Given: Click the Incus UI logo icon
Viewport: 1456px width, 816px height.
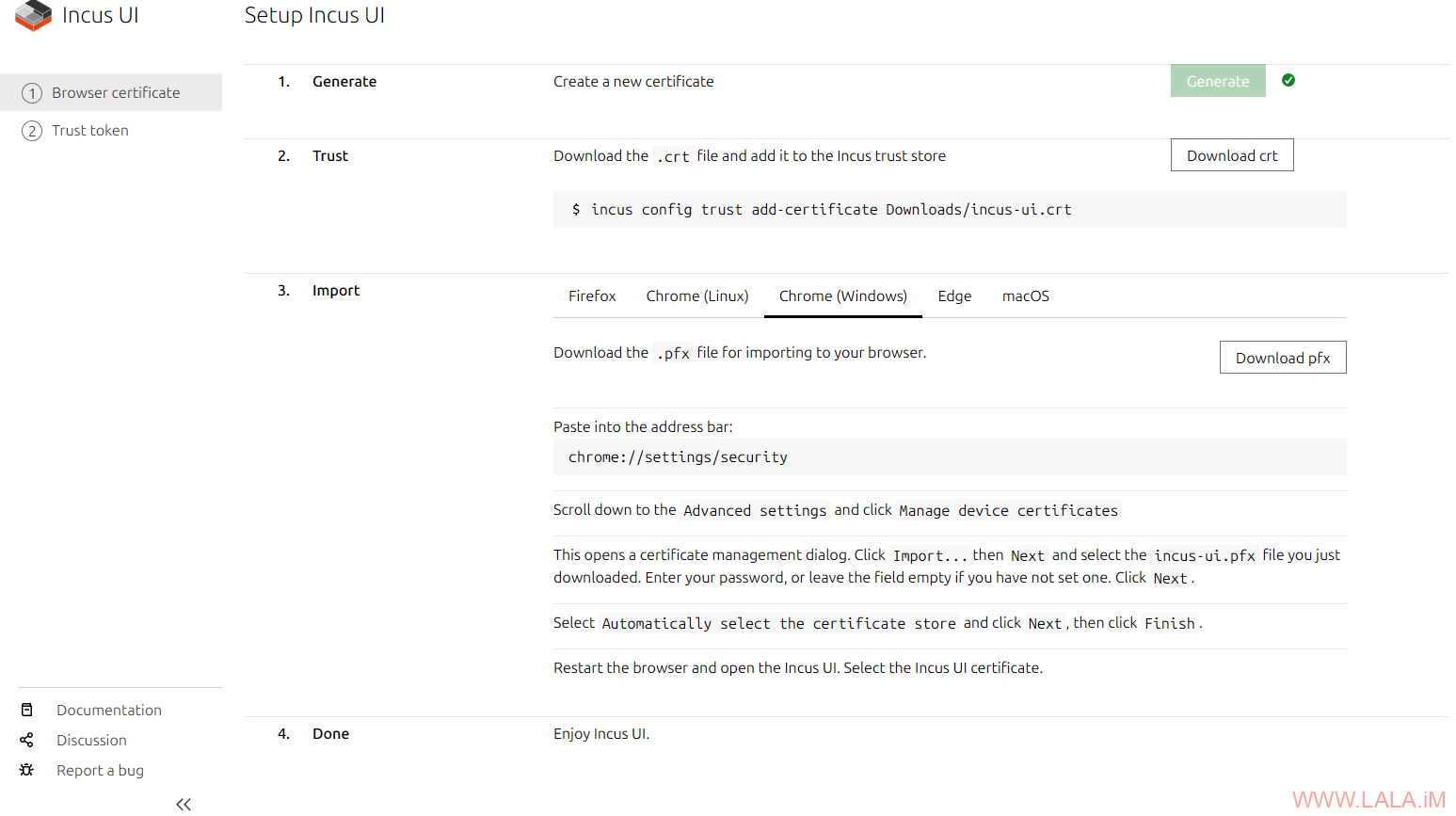Looking at the screenshot, I should tap(33, 16).
